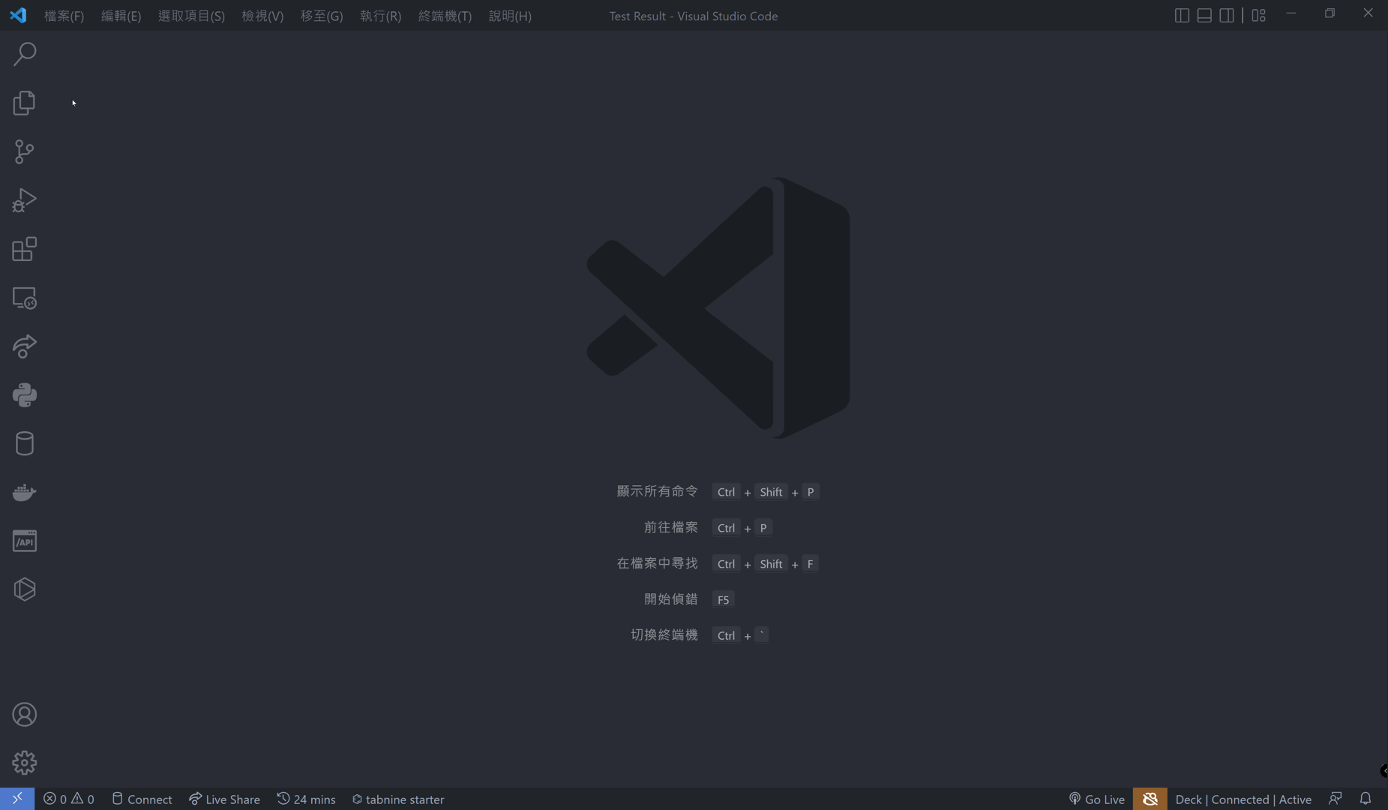Click Connect in the status bar
1388x810 pixels.
click(142, 799)
